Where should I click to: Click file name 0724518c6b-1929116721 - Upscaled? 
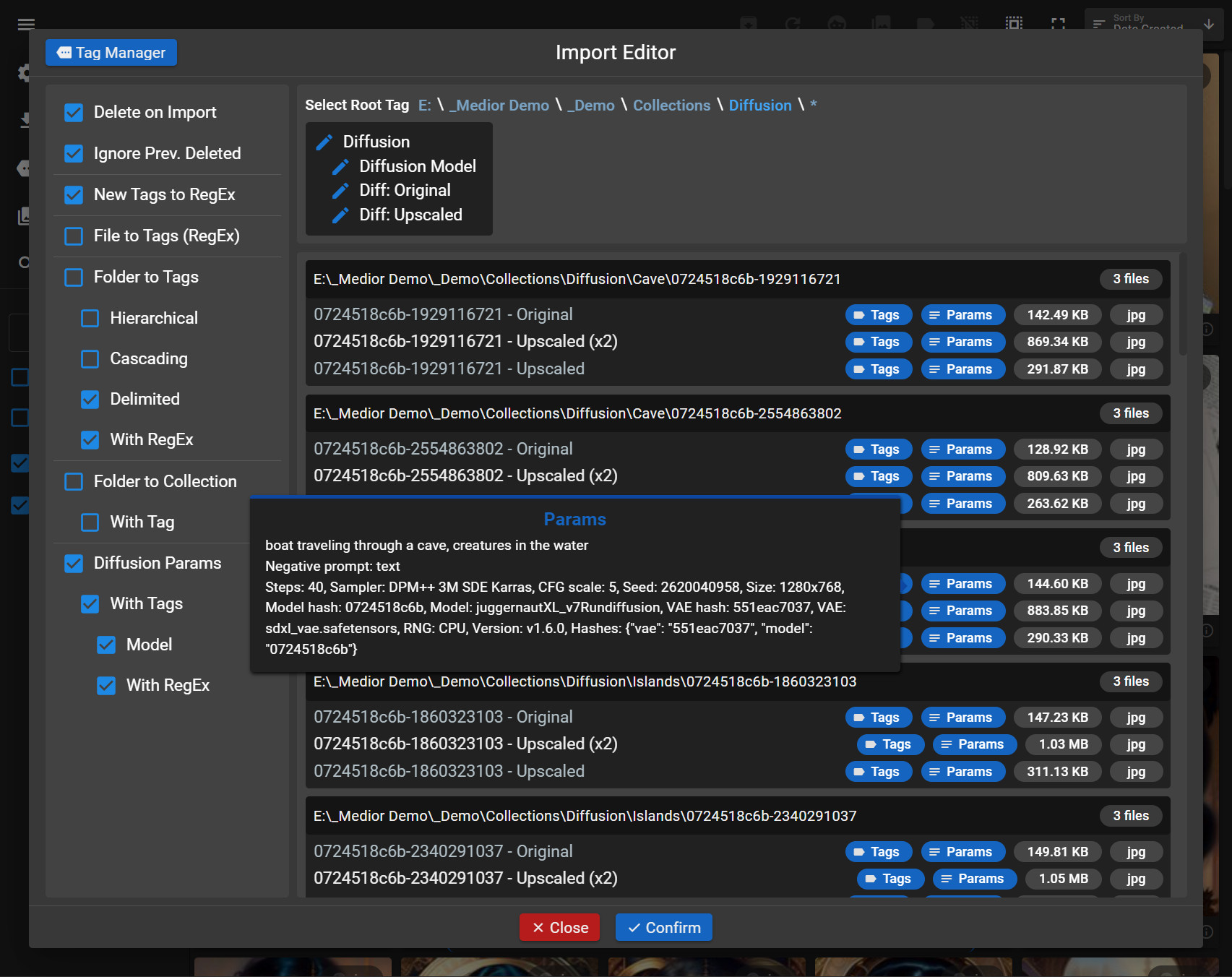449,369
